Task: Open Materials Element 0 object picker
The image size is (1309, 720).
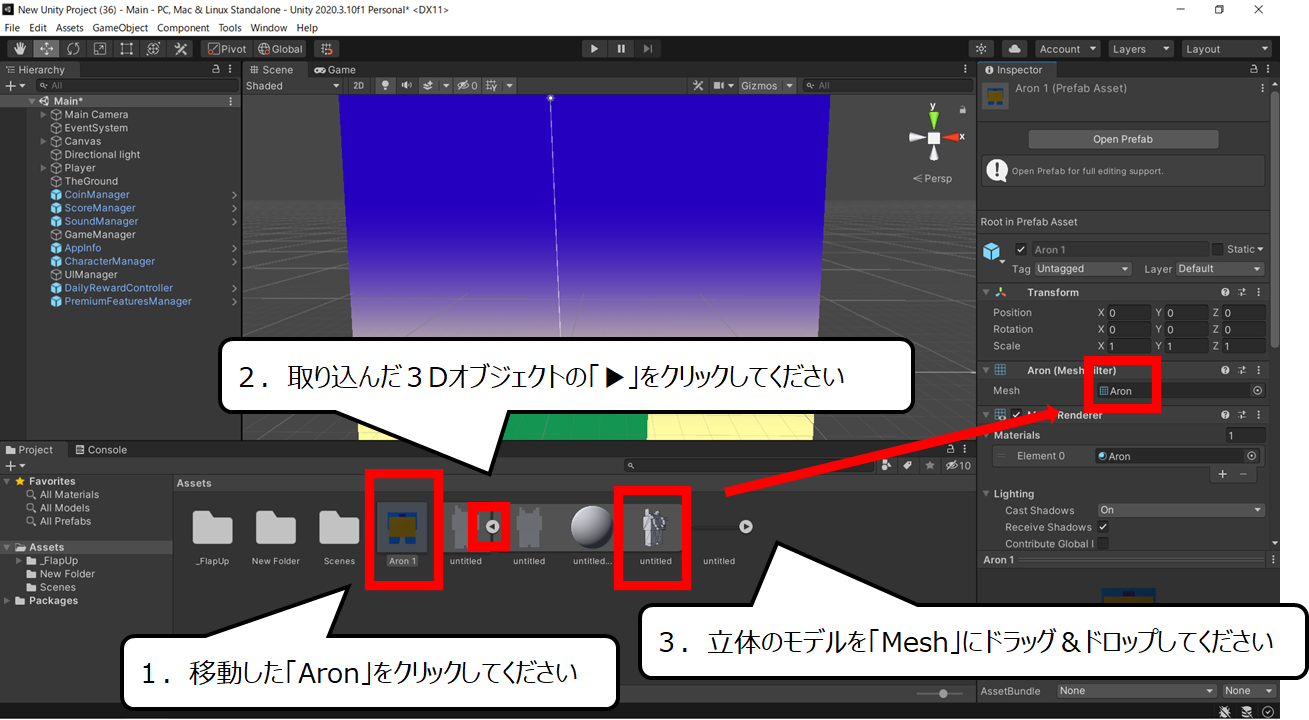Action: [1251, 456]
